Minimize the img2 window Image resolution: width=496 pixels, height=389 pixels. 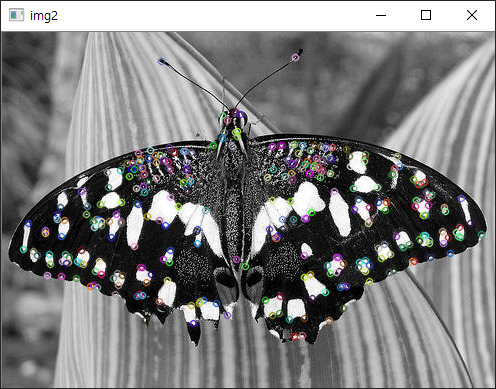click(381, 15)
